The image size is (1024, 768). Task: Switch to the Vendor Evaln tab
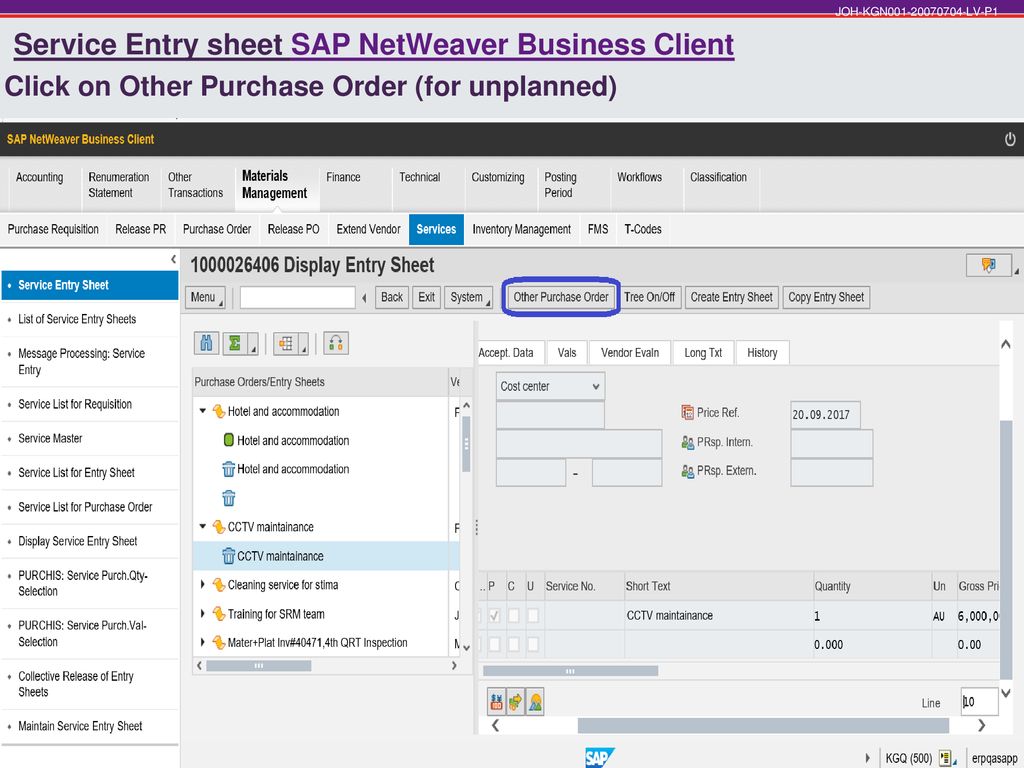click(x=630, y=353)
